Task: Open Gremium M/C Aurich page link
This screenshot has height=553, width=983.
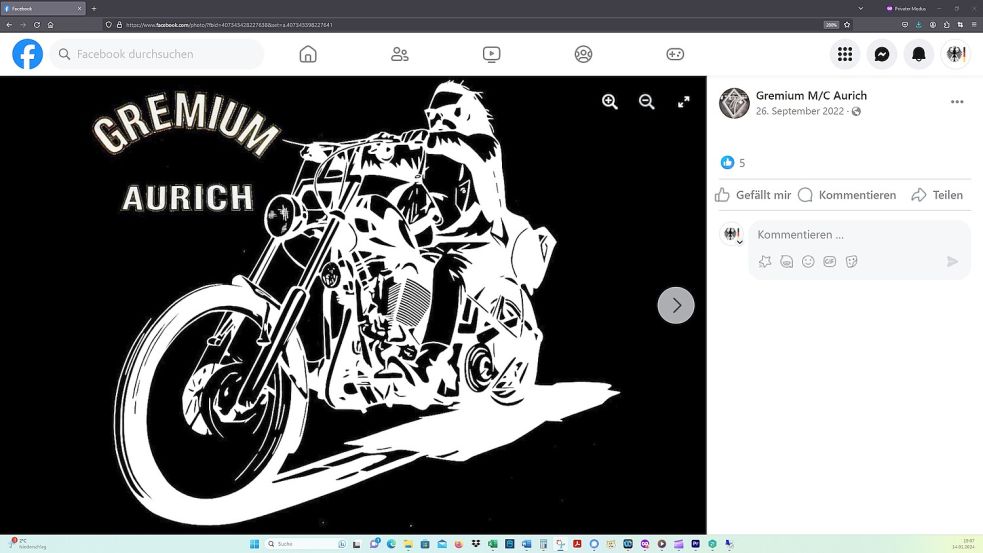Action: 811,95
